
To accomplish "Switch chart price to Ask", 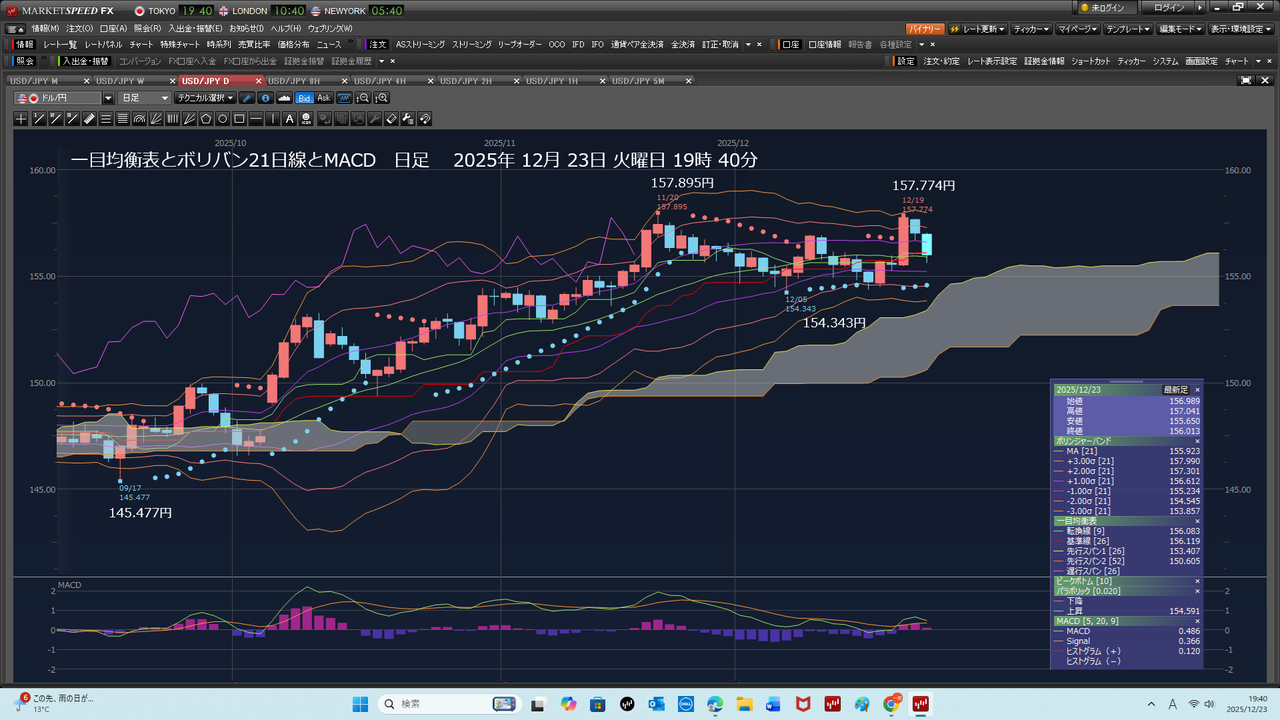I will 323,98.
